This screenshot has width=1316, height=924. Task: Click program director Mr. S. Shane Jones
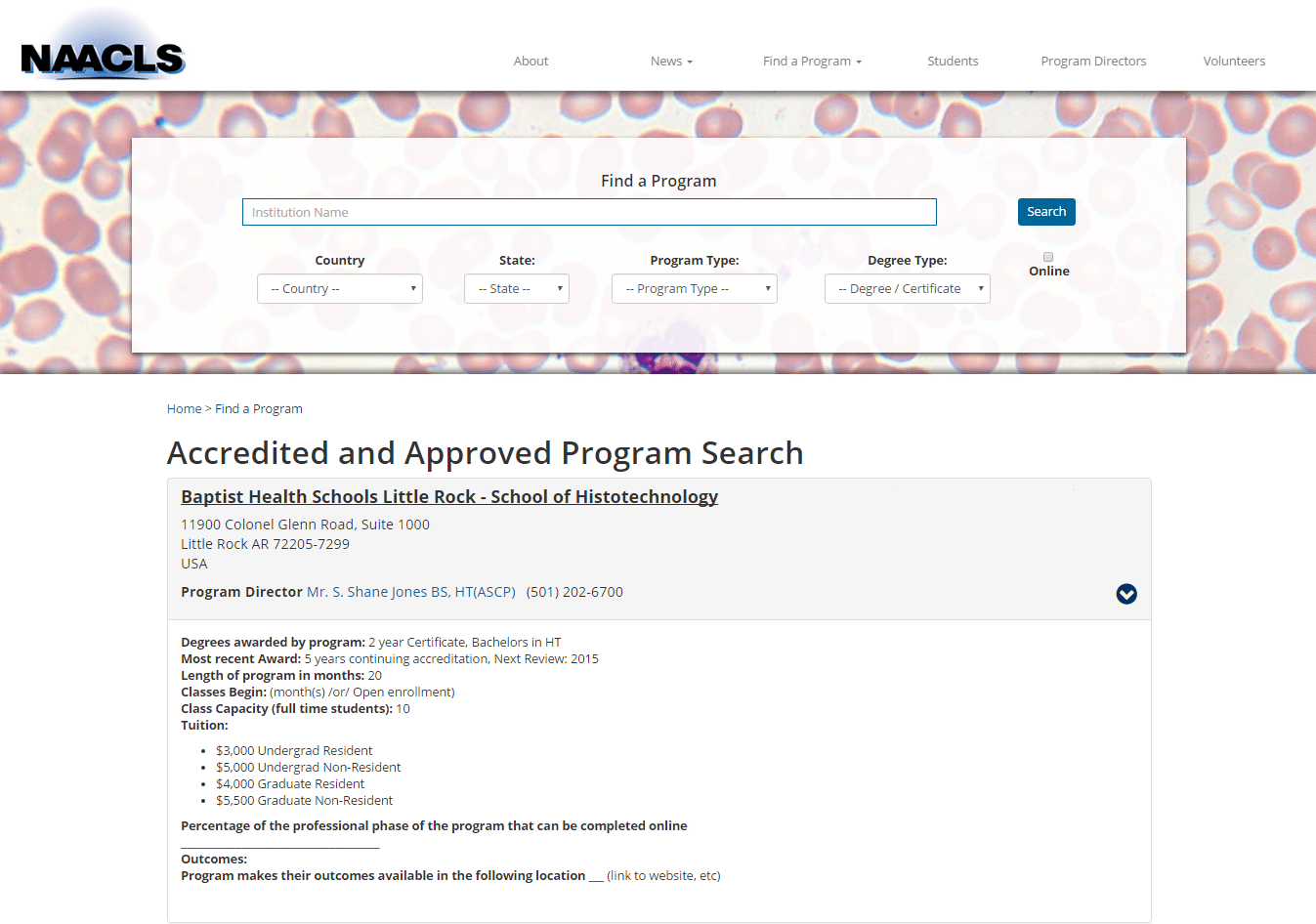tap(411, 592)
